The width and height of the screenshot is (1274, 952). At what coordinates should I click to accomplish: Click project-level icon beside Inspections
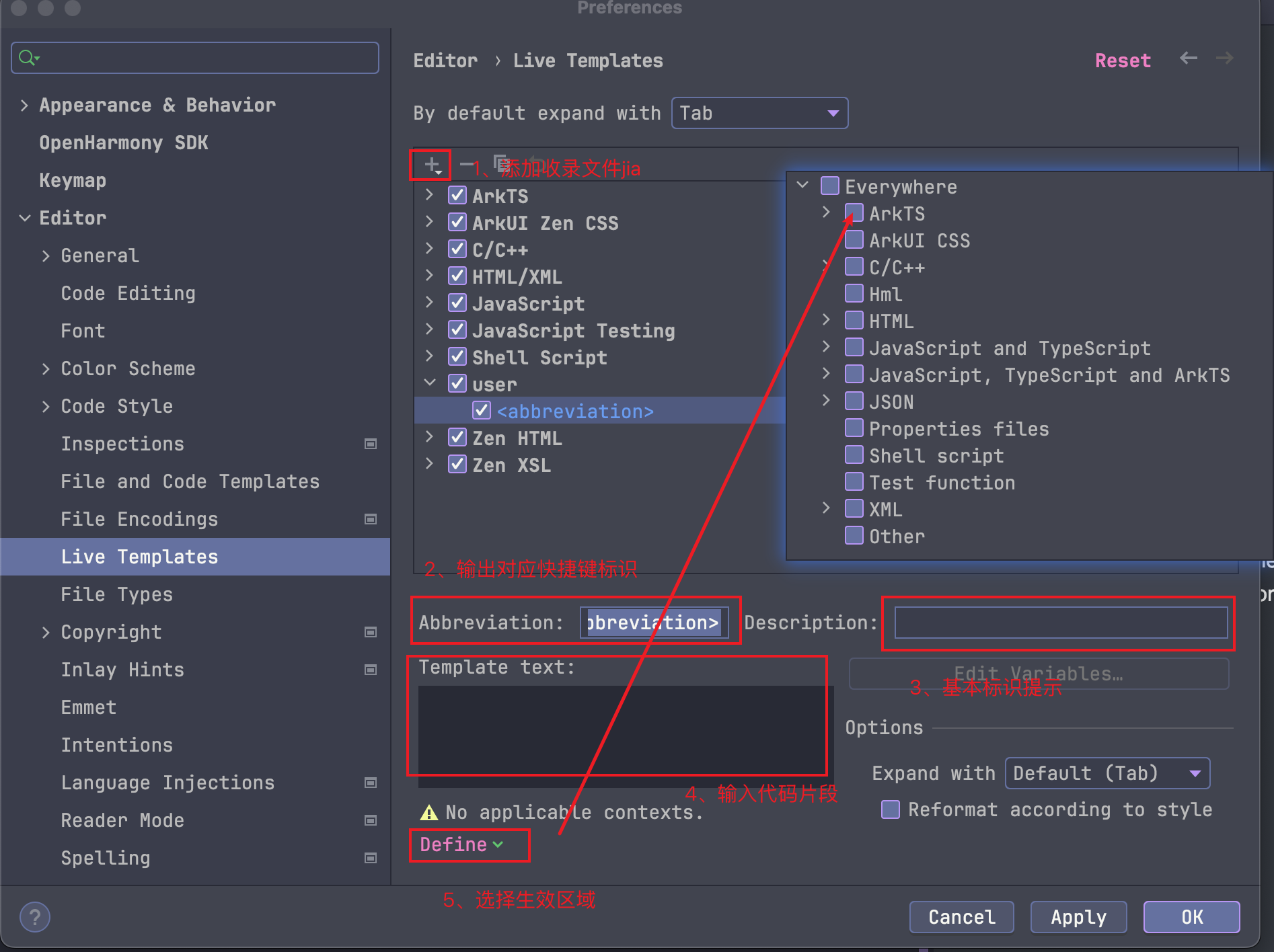coord(370,444)
